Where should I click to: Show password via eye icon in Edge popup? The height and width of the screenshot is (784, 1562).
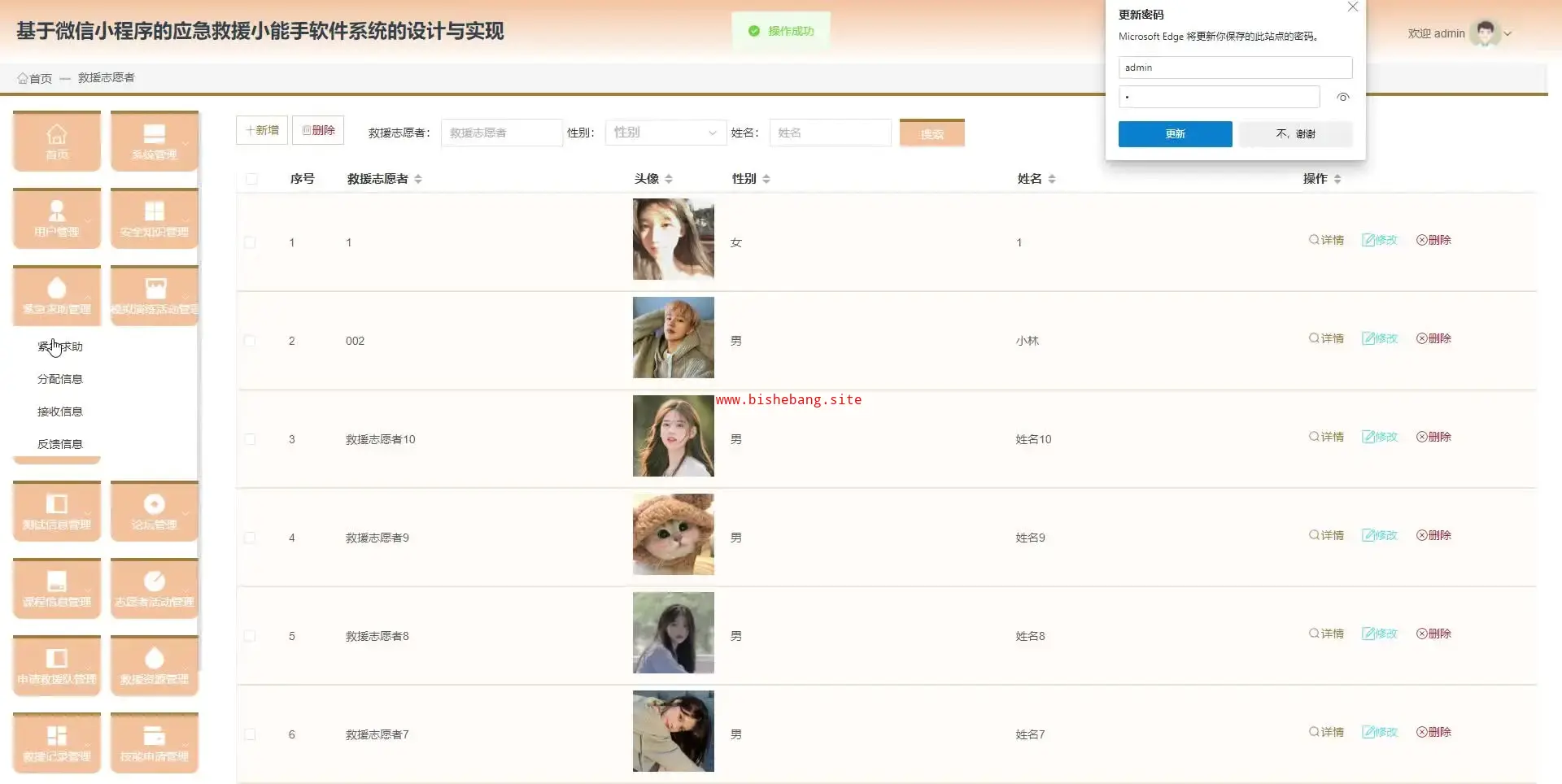[1342, 98]
